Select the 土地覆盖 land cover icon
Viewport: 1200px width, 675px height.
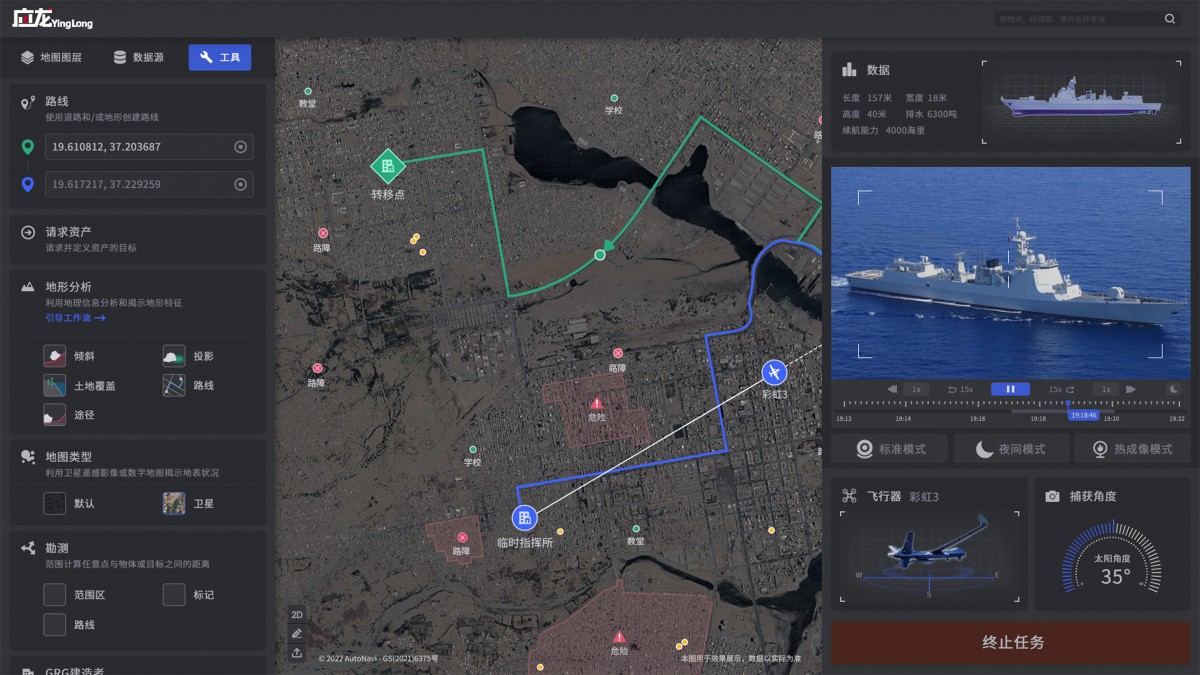(x=55, y=385)
